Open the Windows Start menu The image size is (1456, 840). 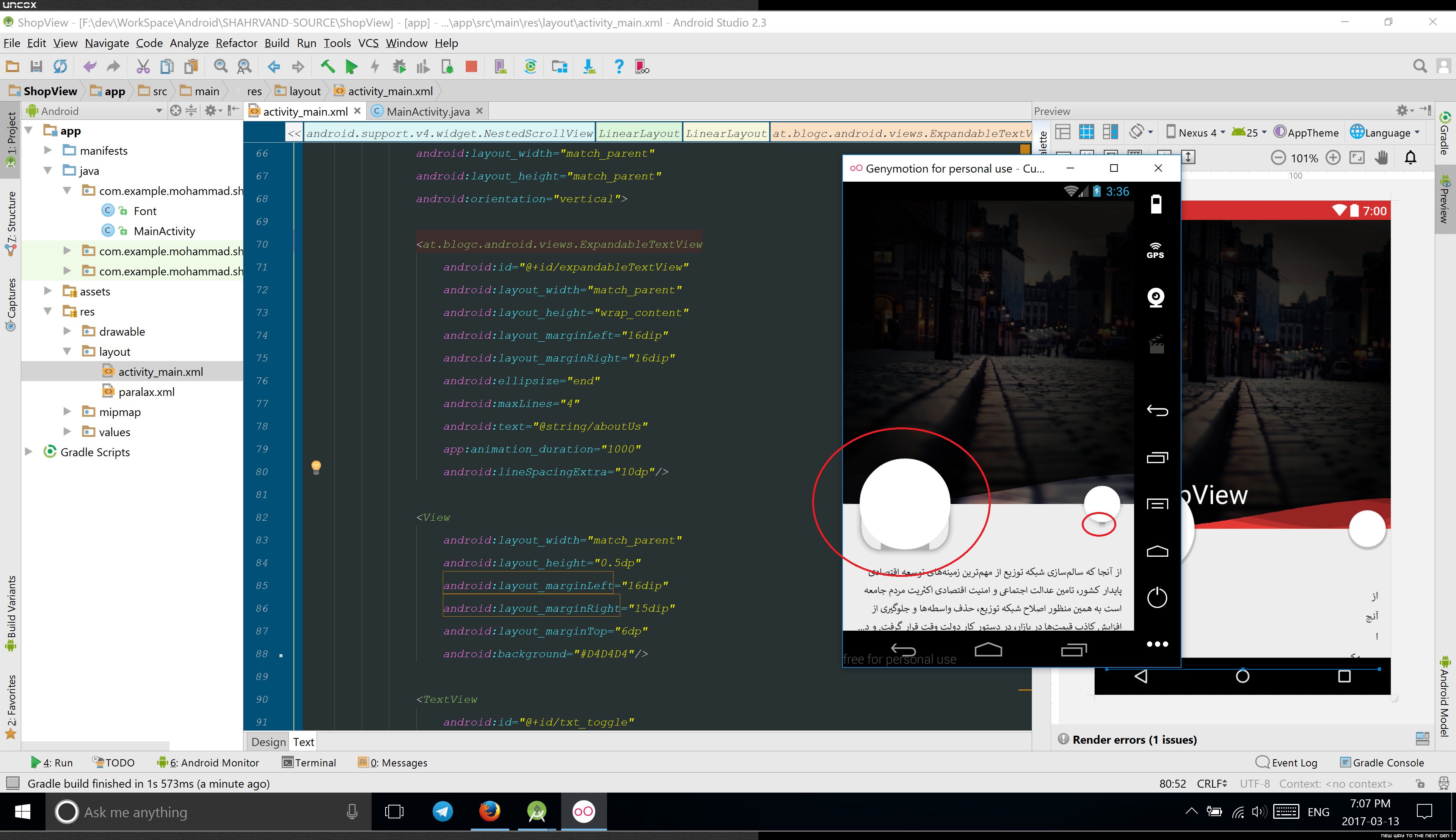pos(22,812)
